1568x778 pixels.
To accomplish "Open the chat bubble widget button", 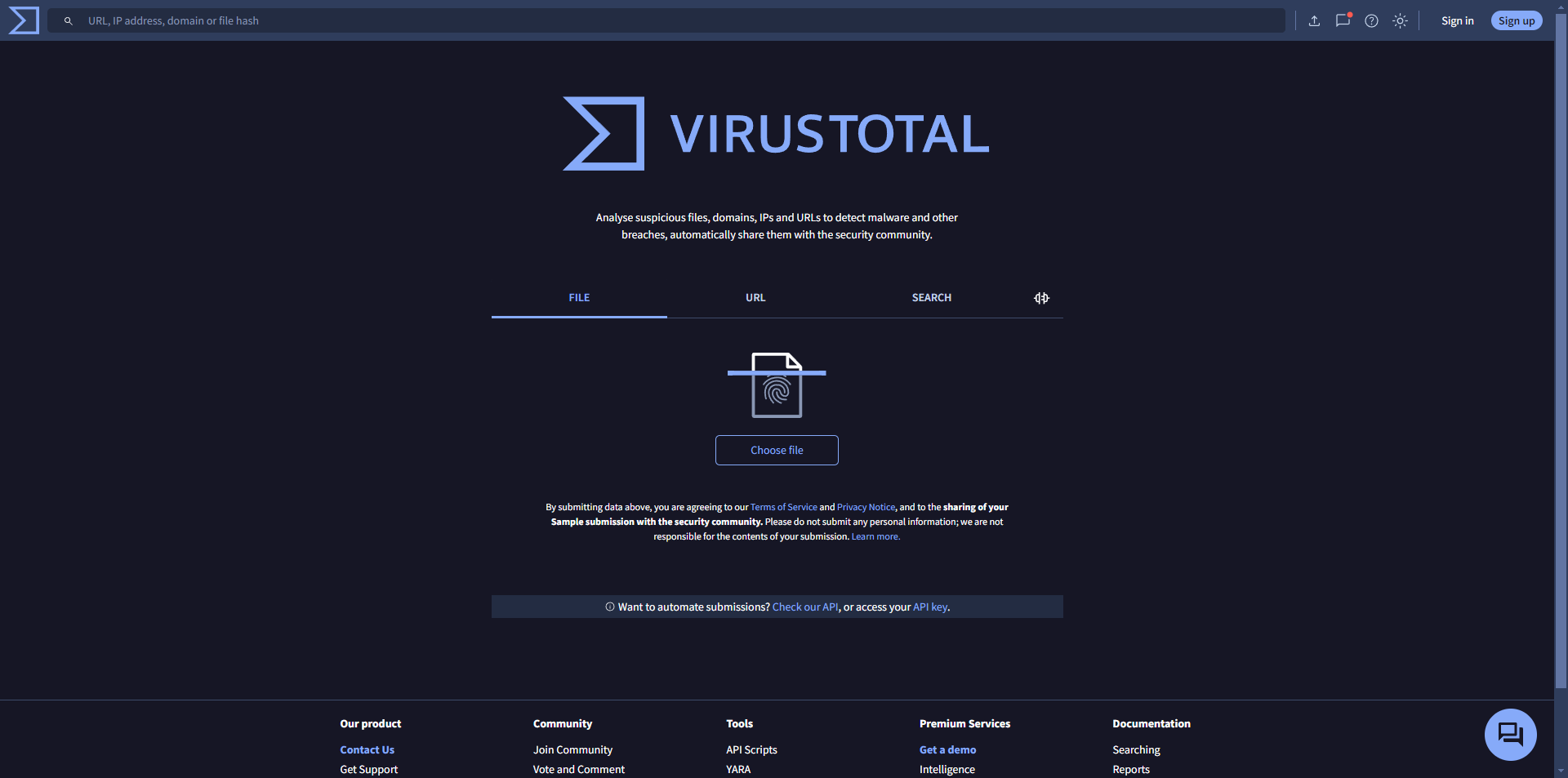I will tap(1510, 734).
